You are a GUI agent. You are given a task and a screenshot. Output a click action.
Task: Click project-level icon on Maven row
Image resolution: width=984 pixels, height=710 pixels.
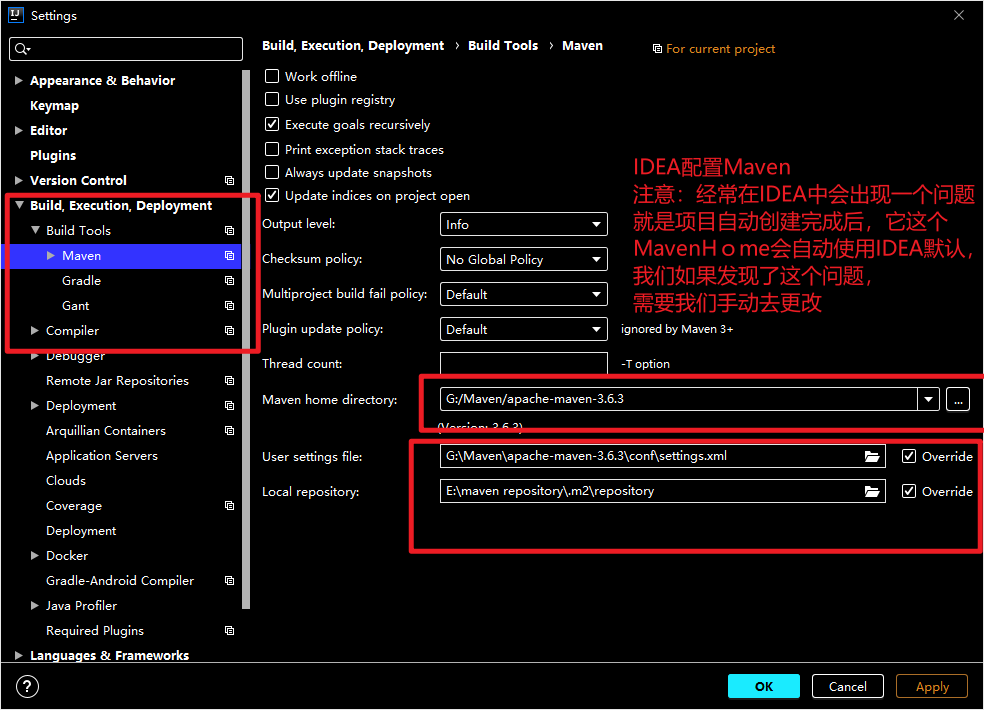[230, 255]
